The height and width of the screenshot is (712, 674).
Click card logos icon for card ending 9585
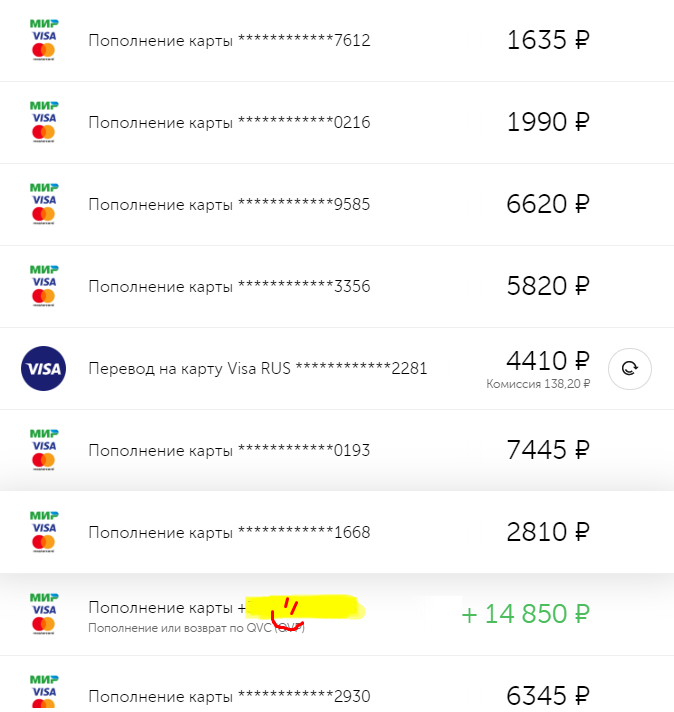[43, 204]
